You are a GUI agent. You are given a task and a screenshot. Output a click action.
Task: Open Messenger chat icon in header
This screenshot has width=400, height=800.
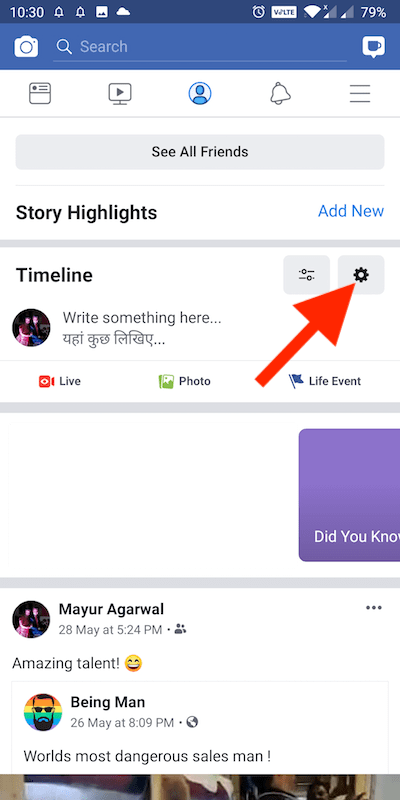click(373, 46)
